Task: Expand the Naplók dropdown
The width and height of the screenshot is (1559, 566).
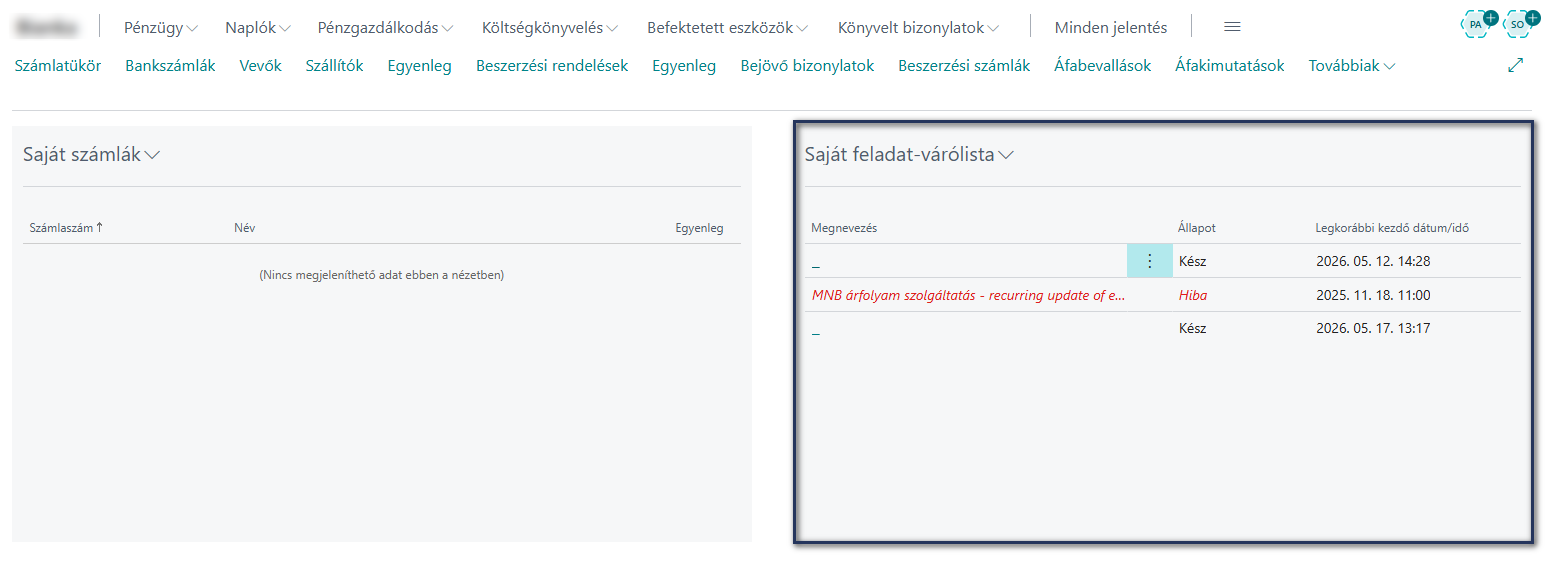Action: point(258,28)
